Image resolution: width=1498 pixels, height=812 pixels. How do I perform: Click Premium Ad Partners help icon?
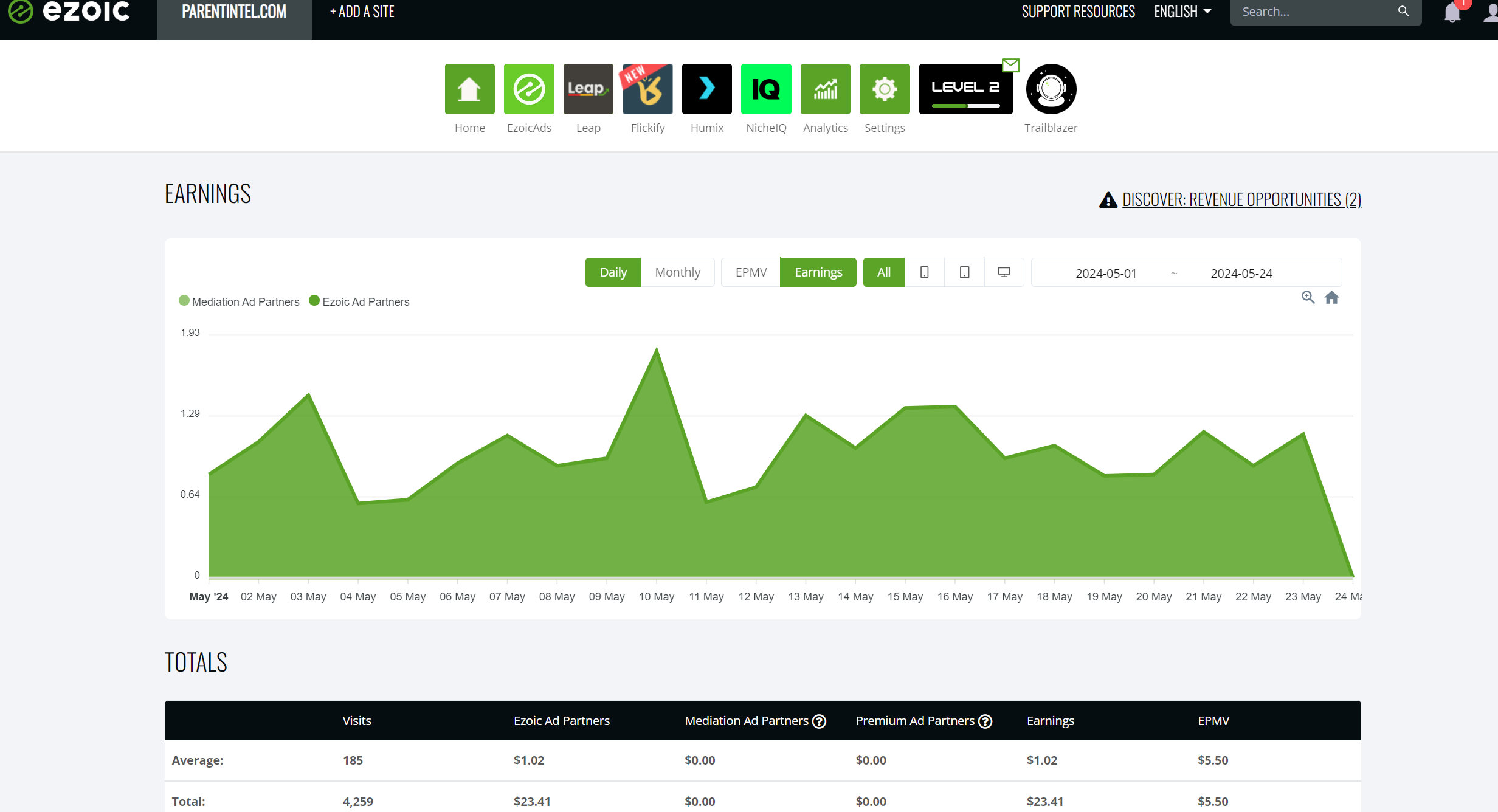pos(985,721)
